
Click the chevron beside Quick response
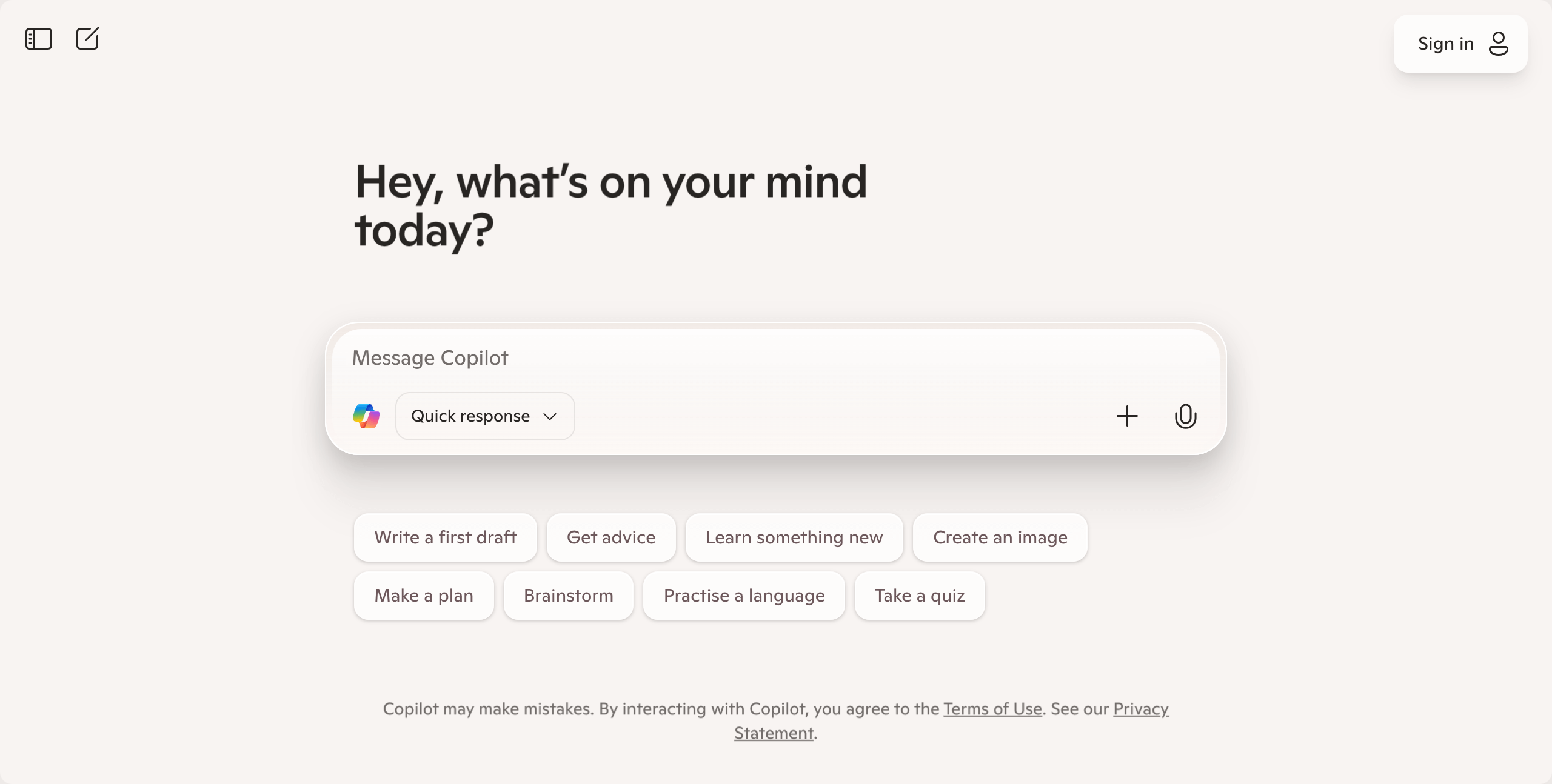click(x=550, y=416)
